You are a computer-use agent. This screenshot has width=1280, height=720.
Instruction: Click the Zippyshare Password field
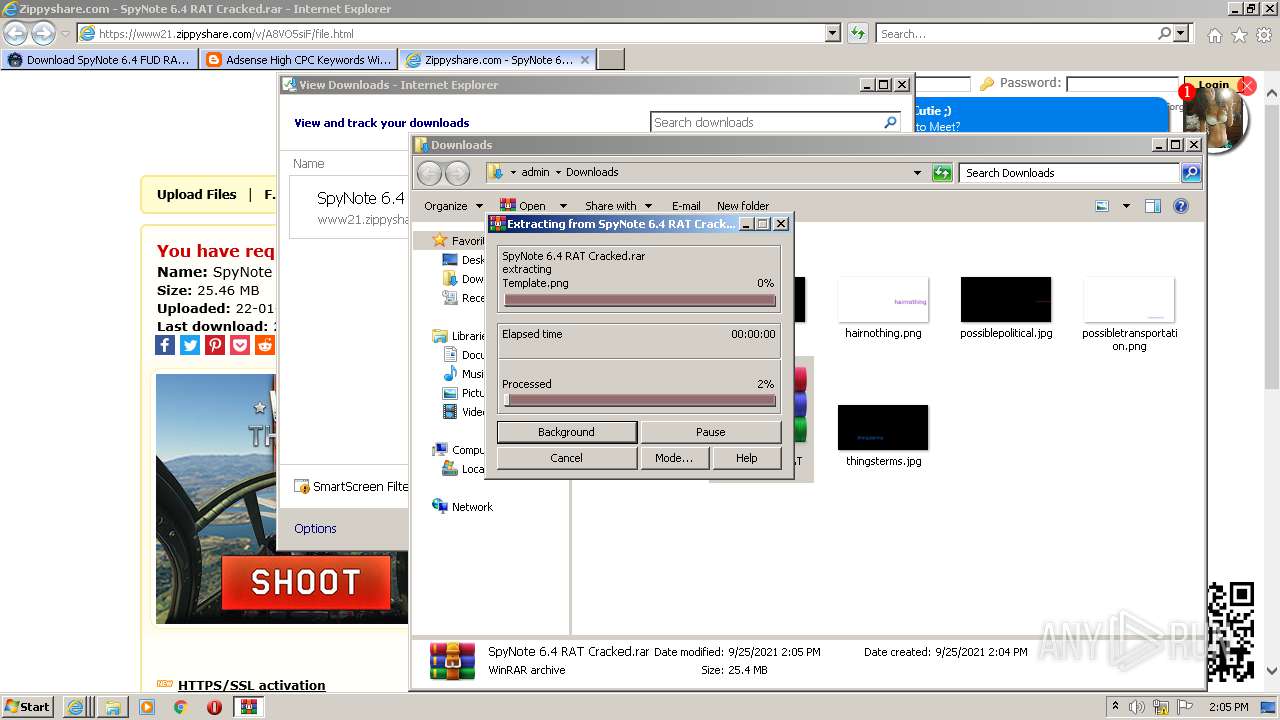pos(1123,84)
